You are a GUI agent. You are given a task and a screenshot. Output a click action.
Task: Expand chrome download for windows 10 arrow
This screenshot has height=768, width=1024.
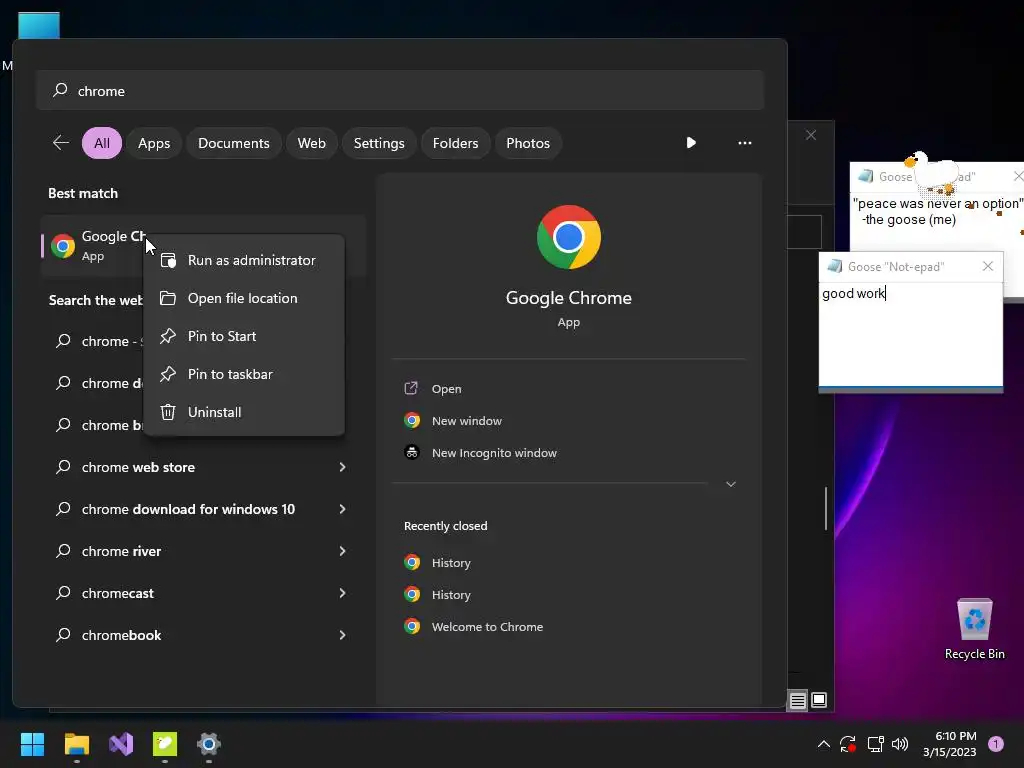[x=342, y=509]
